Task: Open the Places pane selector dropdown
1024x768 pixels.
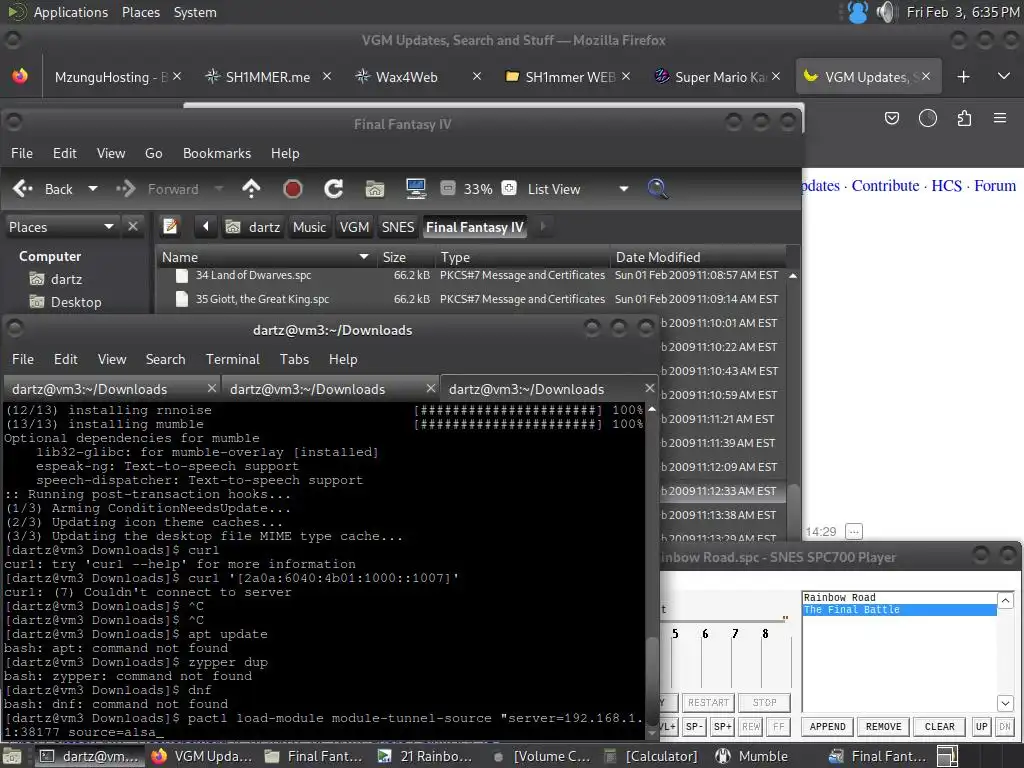Action: 61,227
